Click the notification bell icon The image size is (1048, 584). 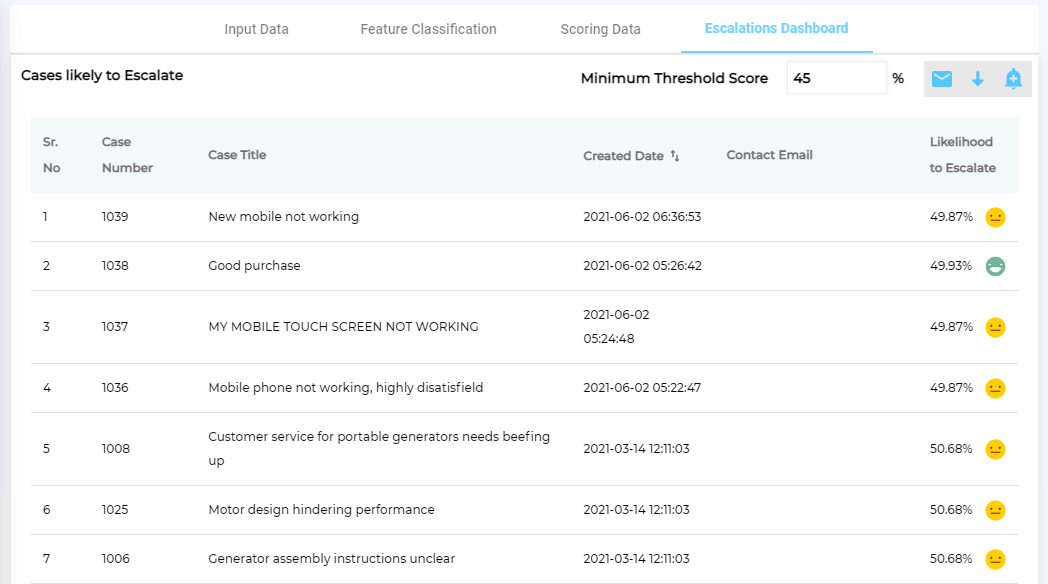point(1013,79)
